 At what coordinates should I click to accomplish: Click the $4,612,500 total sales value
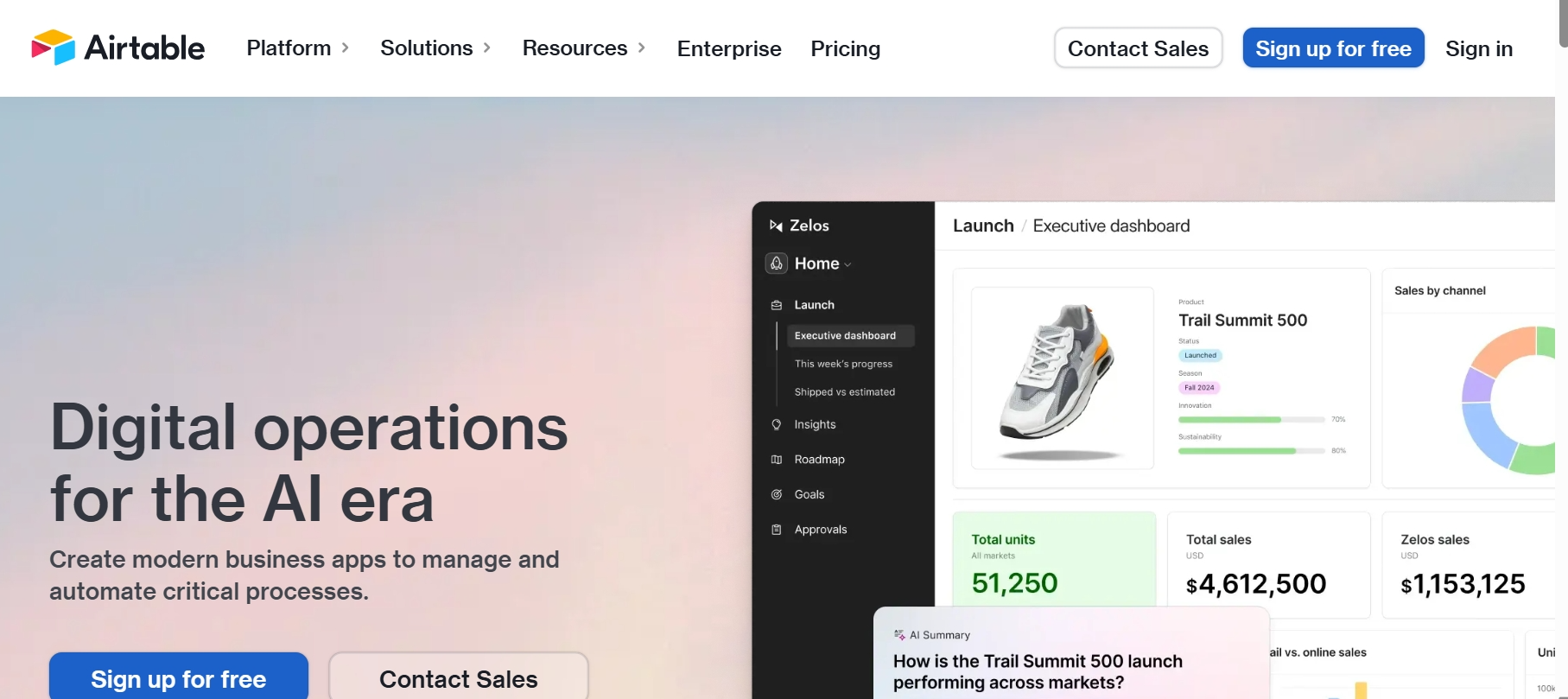point(1256,584)
